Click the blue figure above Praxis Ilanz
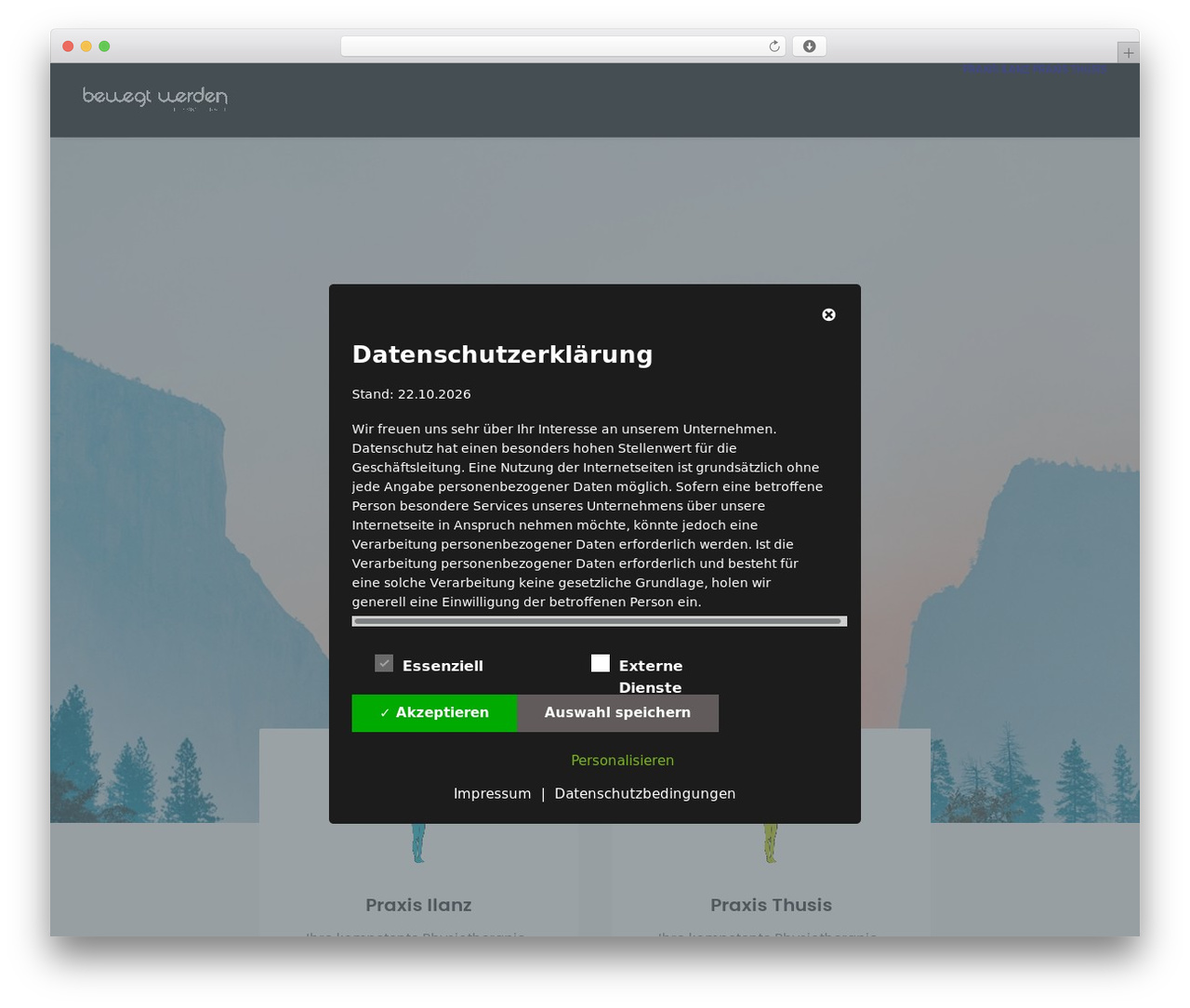 (x=418, y=842)
